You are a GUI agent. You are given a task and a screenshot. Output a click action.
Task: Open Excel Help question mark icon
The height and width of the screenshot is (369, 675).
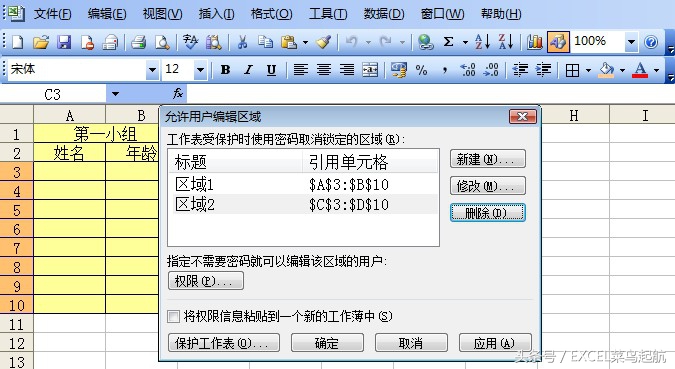click(651, 42)
